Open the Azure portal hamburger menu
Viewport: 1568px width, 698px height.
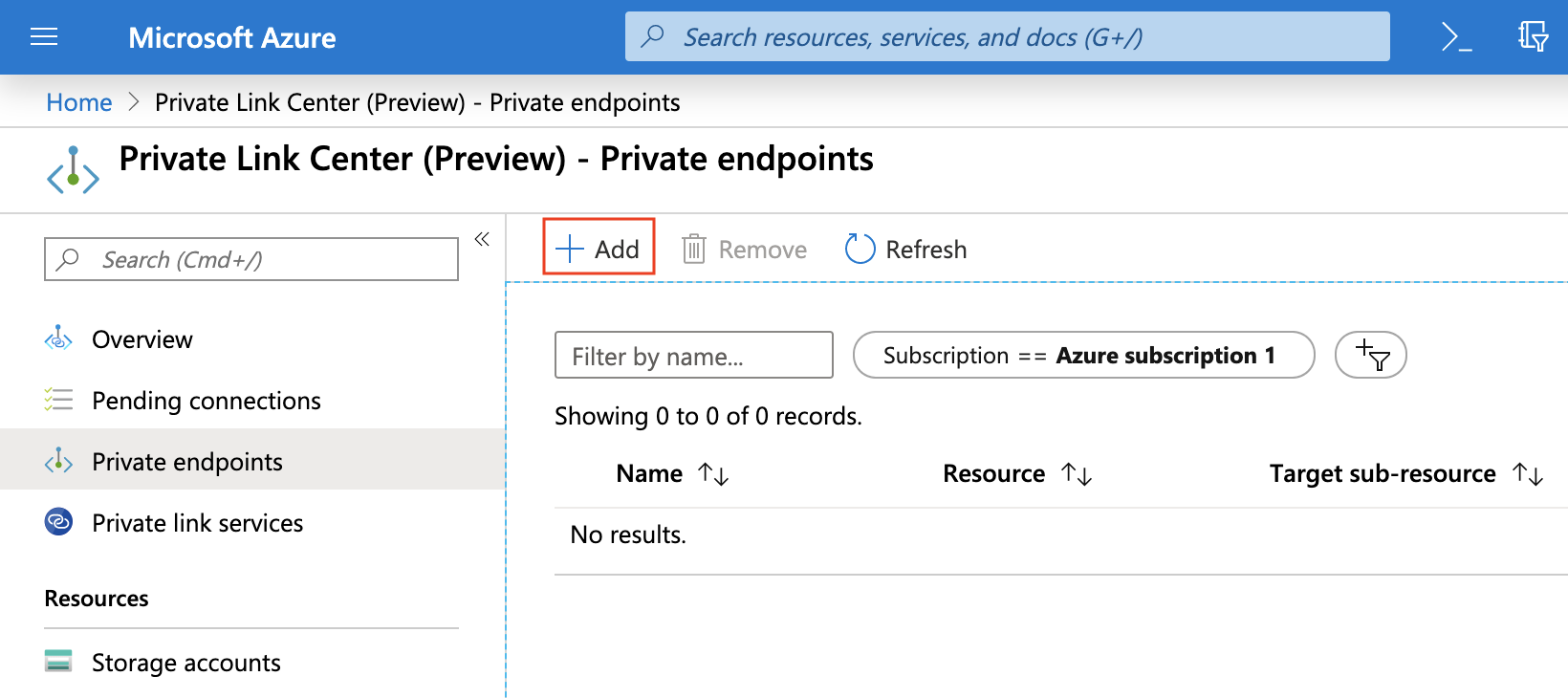(45, 36)
